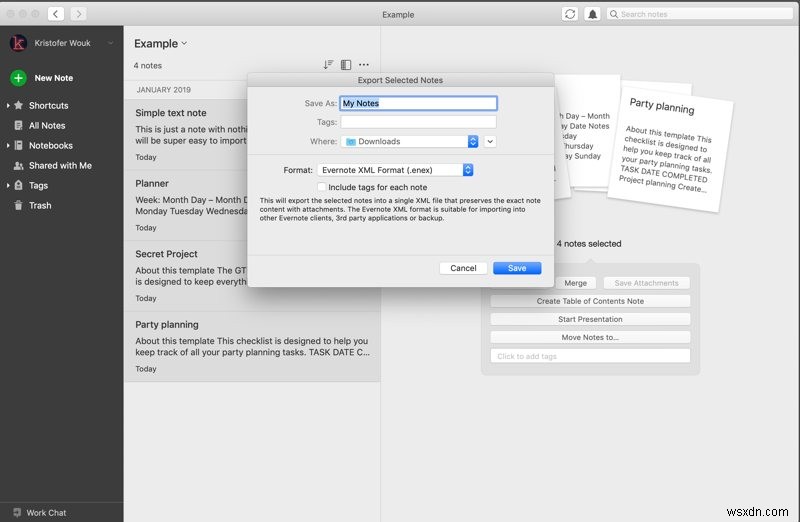The height and width of the screenshot is (522, 800).
Task: Click the sync icon in title bar
Action: 570,14
